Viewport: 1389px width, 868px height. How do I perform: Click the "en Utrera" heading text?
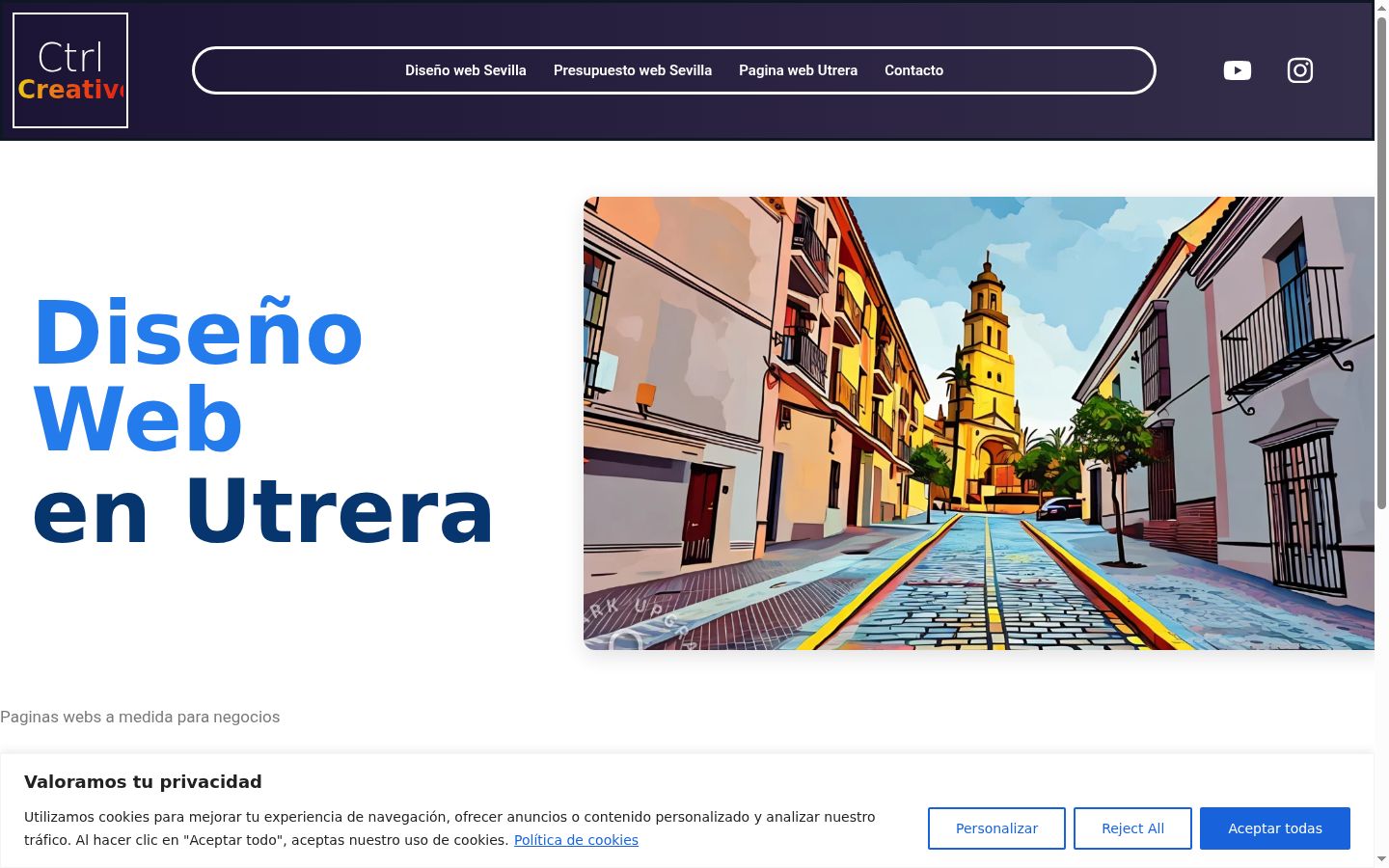263,512
